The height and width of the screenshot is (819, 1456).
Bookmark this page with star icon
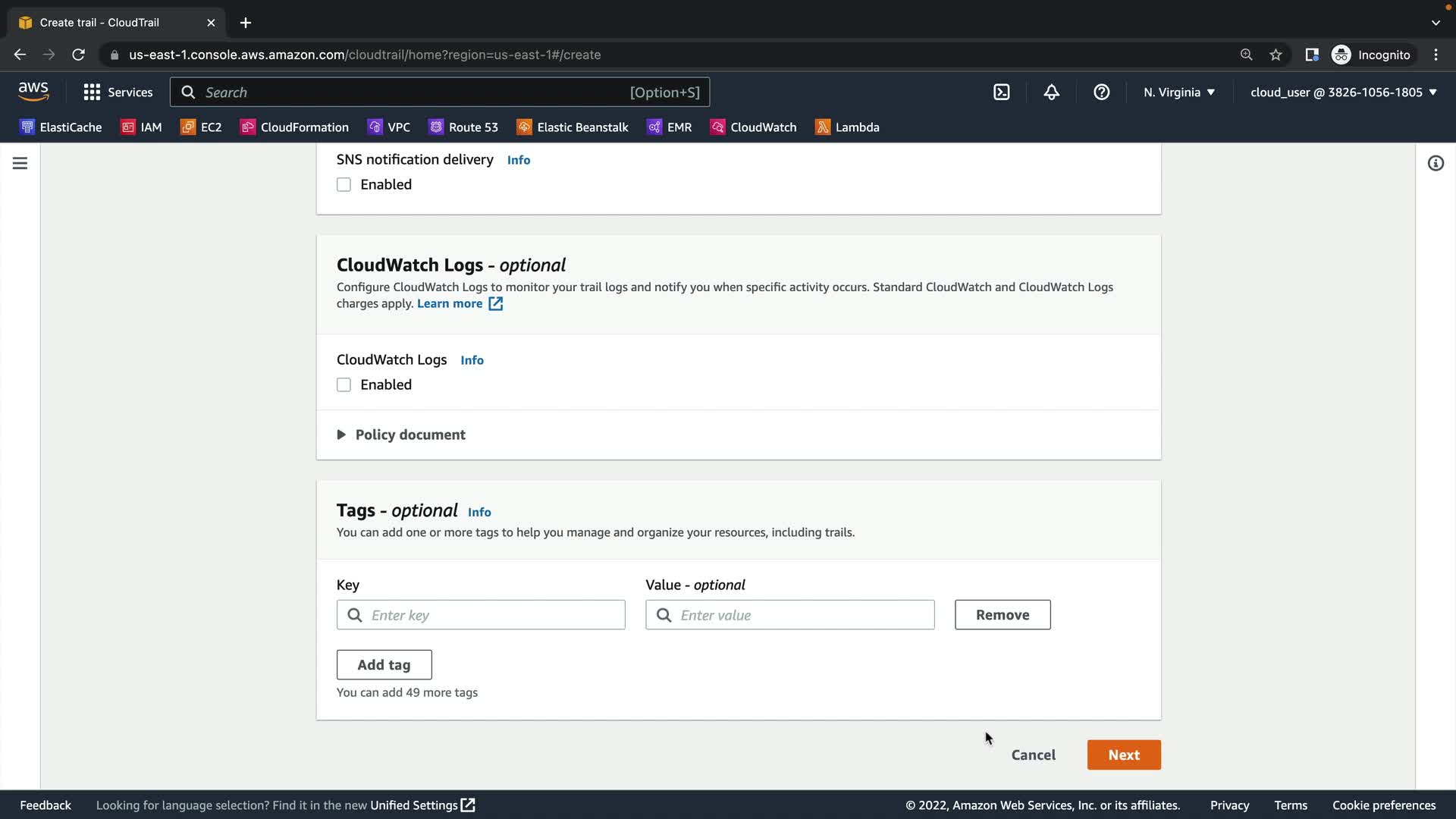click(1276, 55)
